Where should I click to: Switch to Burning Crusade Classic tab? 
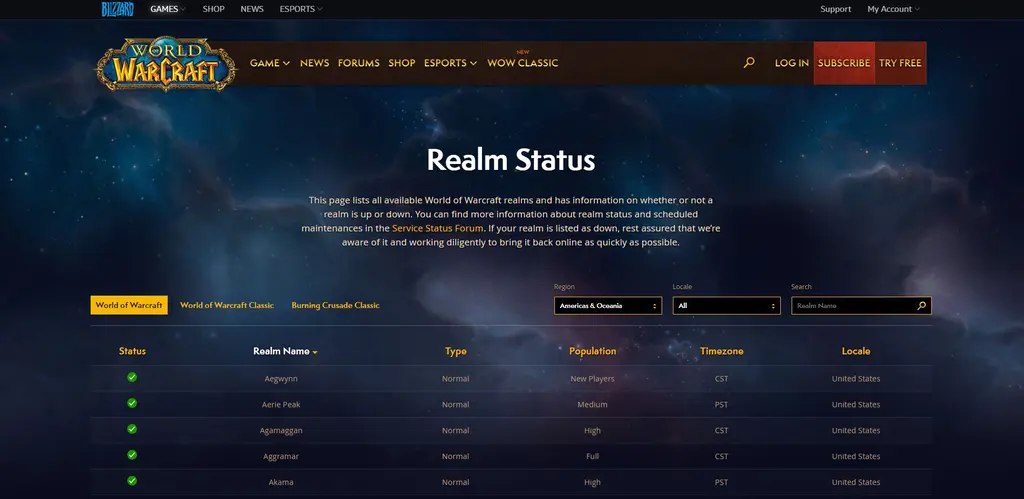point(335,305)
